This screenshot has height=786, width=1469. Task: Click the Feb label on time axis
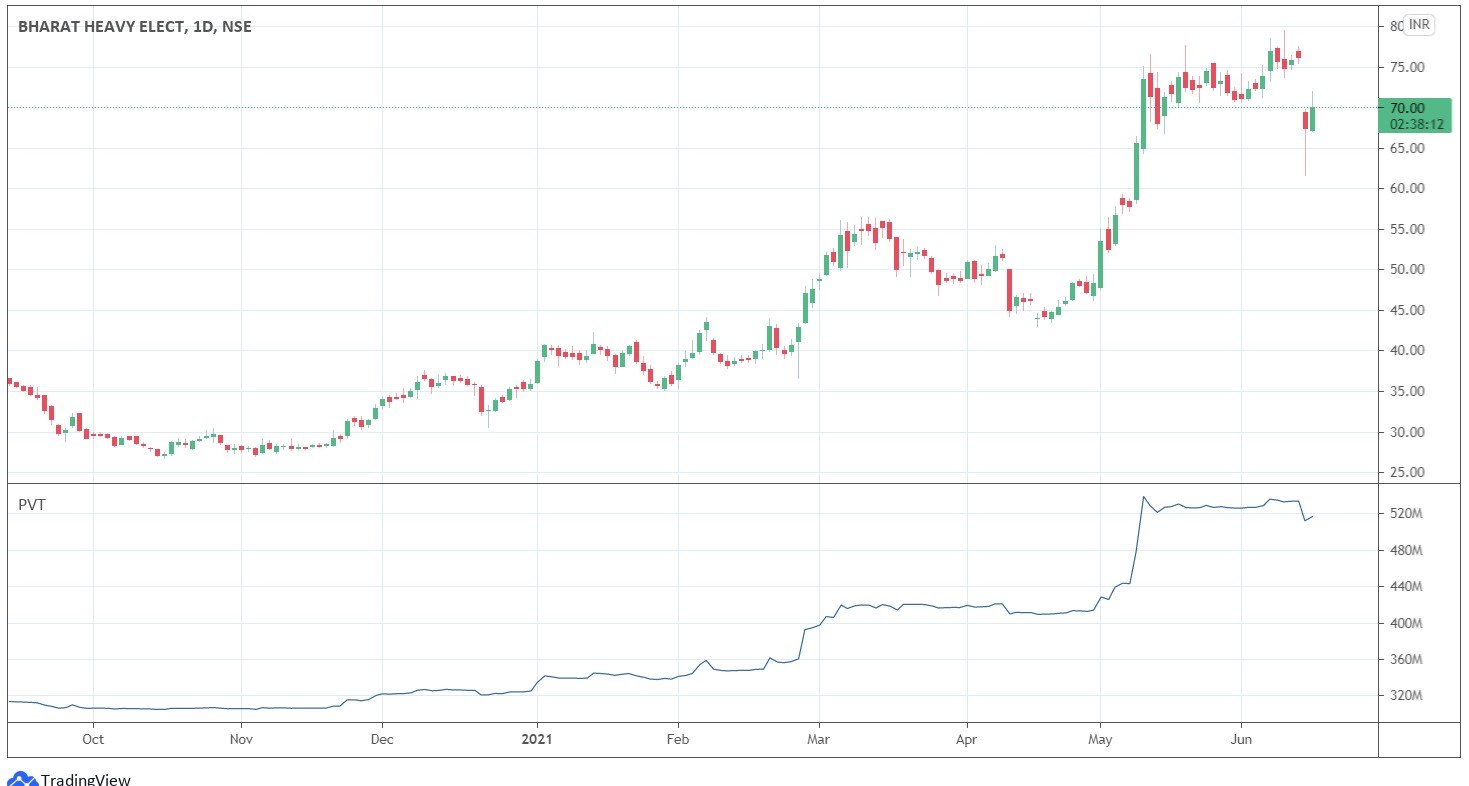[x=677, y=740]
